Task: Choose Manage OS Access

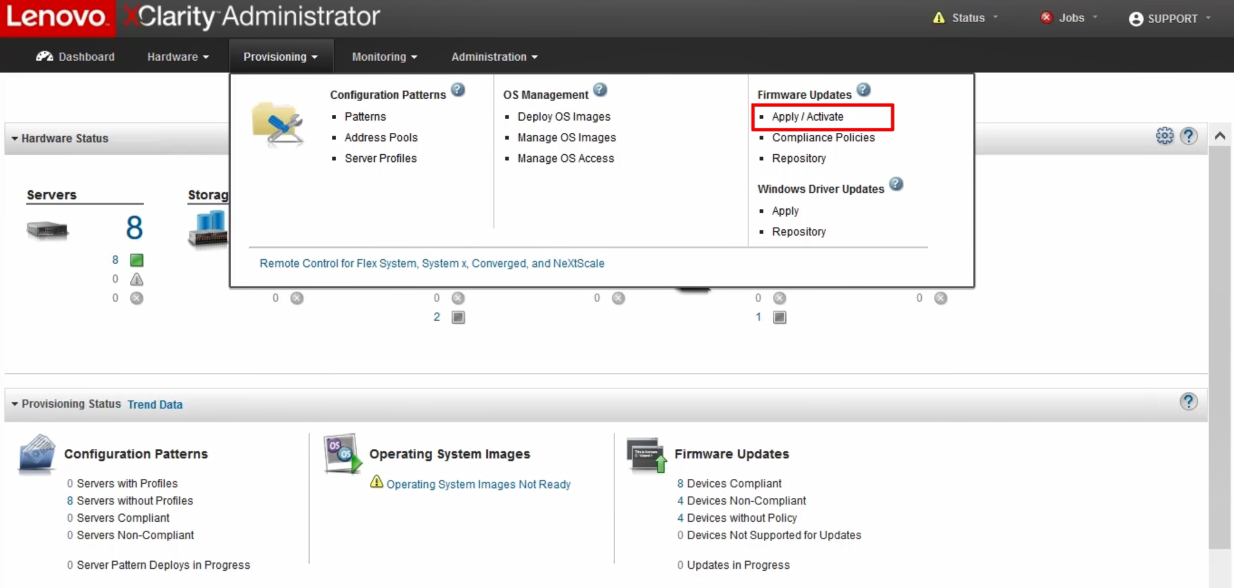Action: pyautogui.click(x=566, y=159)
